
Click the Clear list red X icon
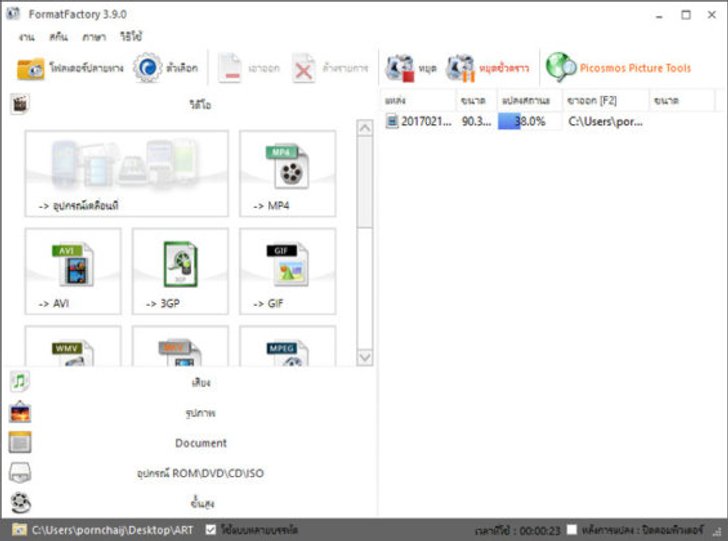pos(303,69)
